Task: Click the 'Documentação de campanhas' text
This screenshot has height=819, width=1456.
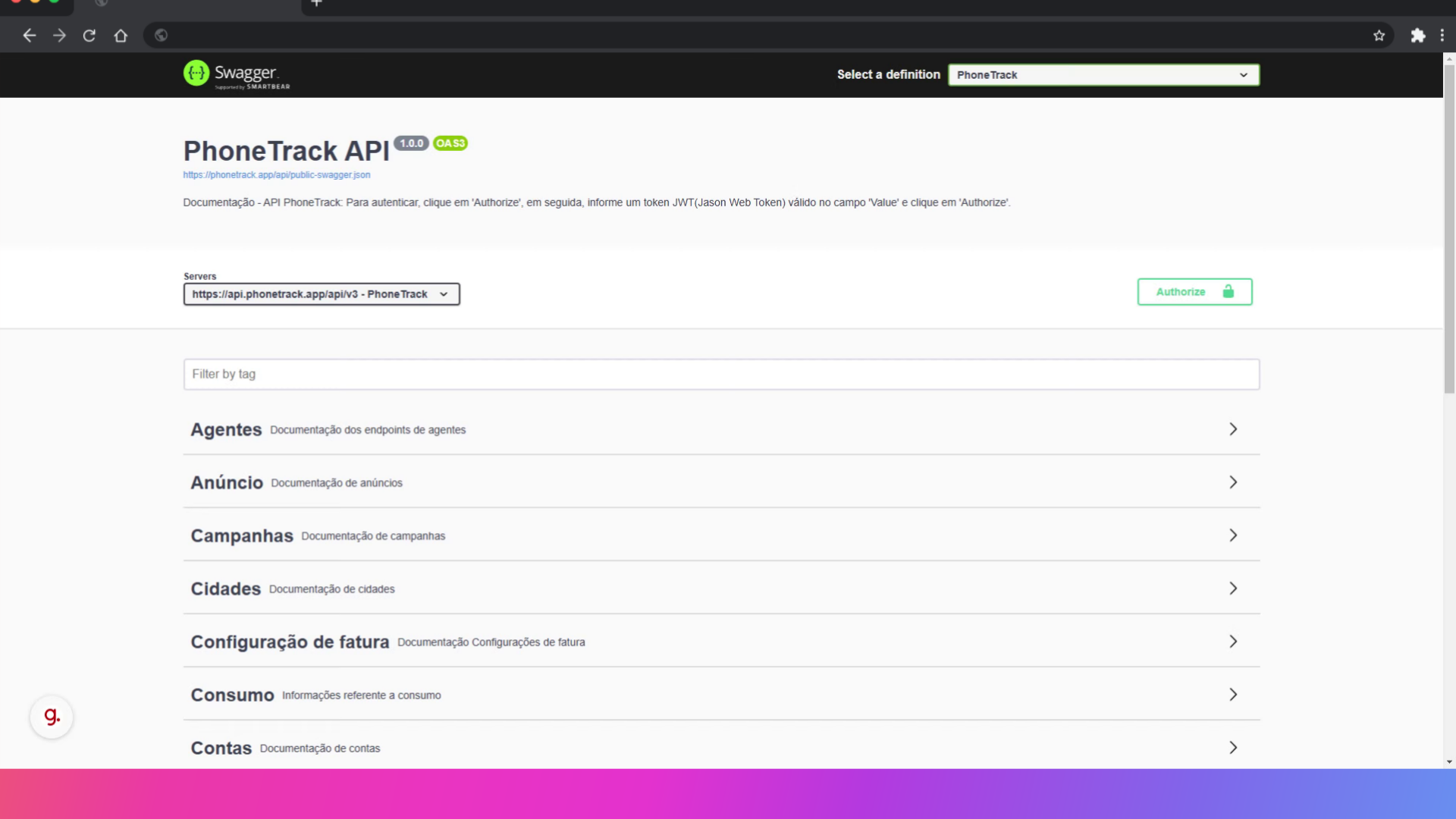Action: click(x=373, y=536)
